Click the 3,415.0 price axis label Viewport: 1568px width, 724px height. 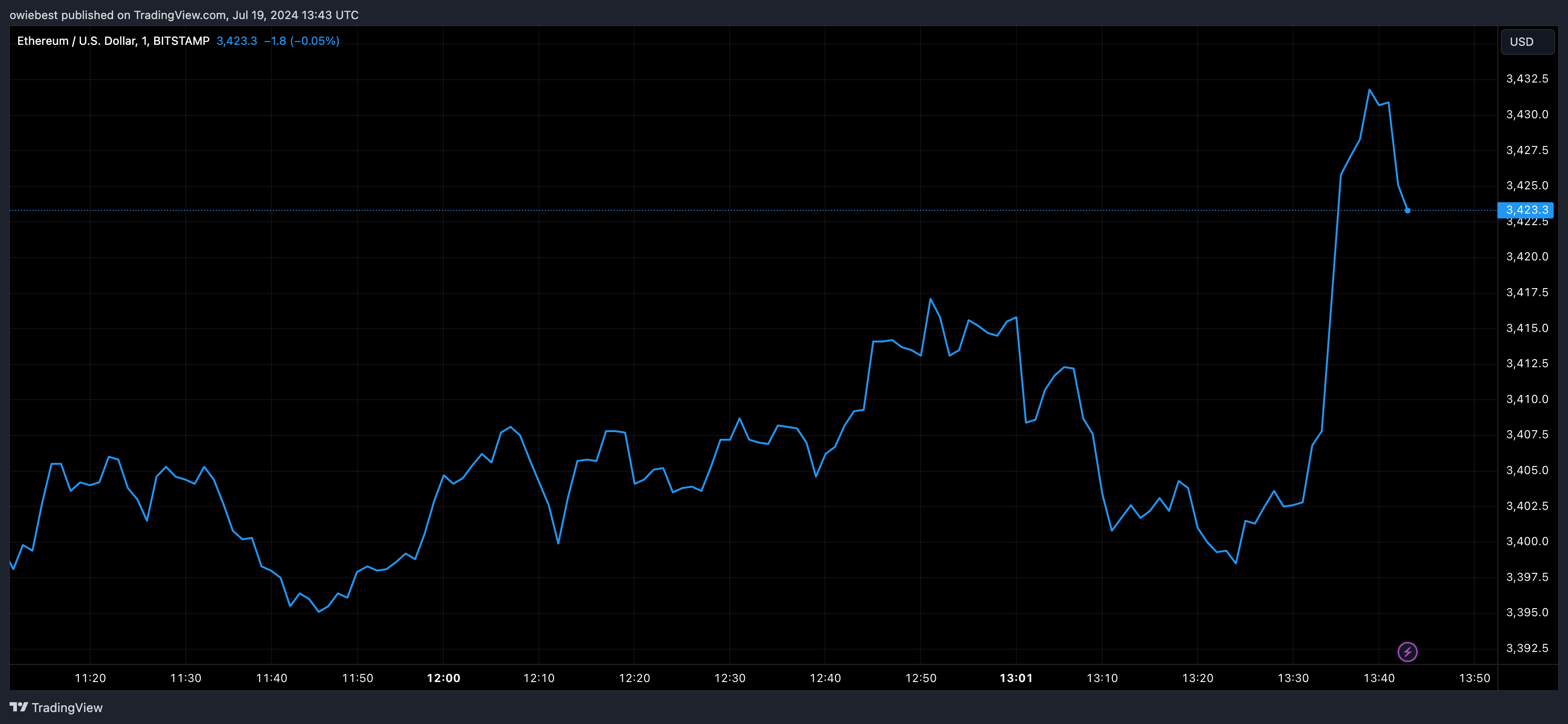1526,328
